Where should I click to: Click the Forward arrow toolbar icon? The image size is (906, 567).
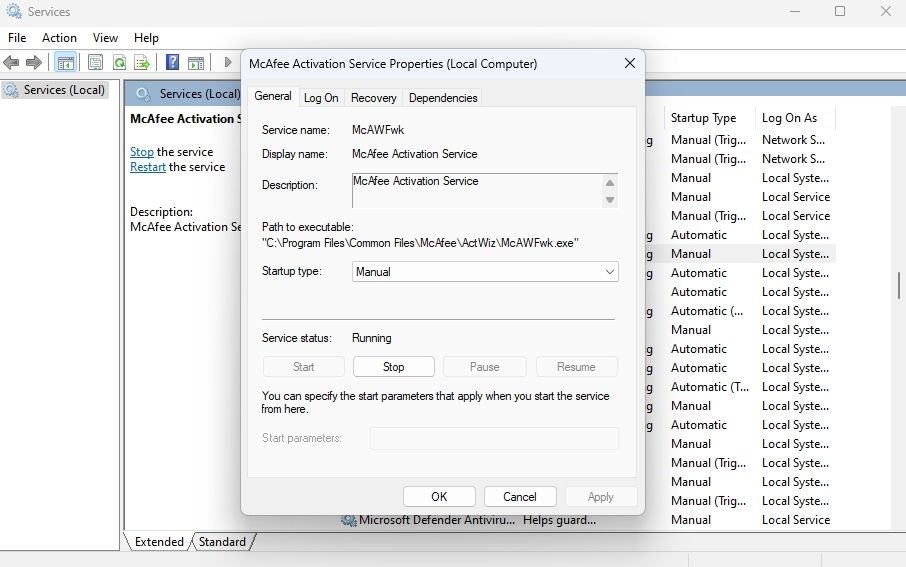click(x=34, y=62)
